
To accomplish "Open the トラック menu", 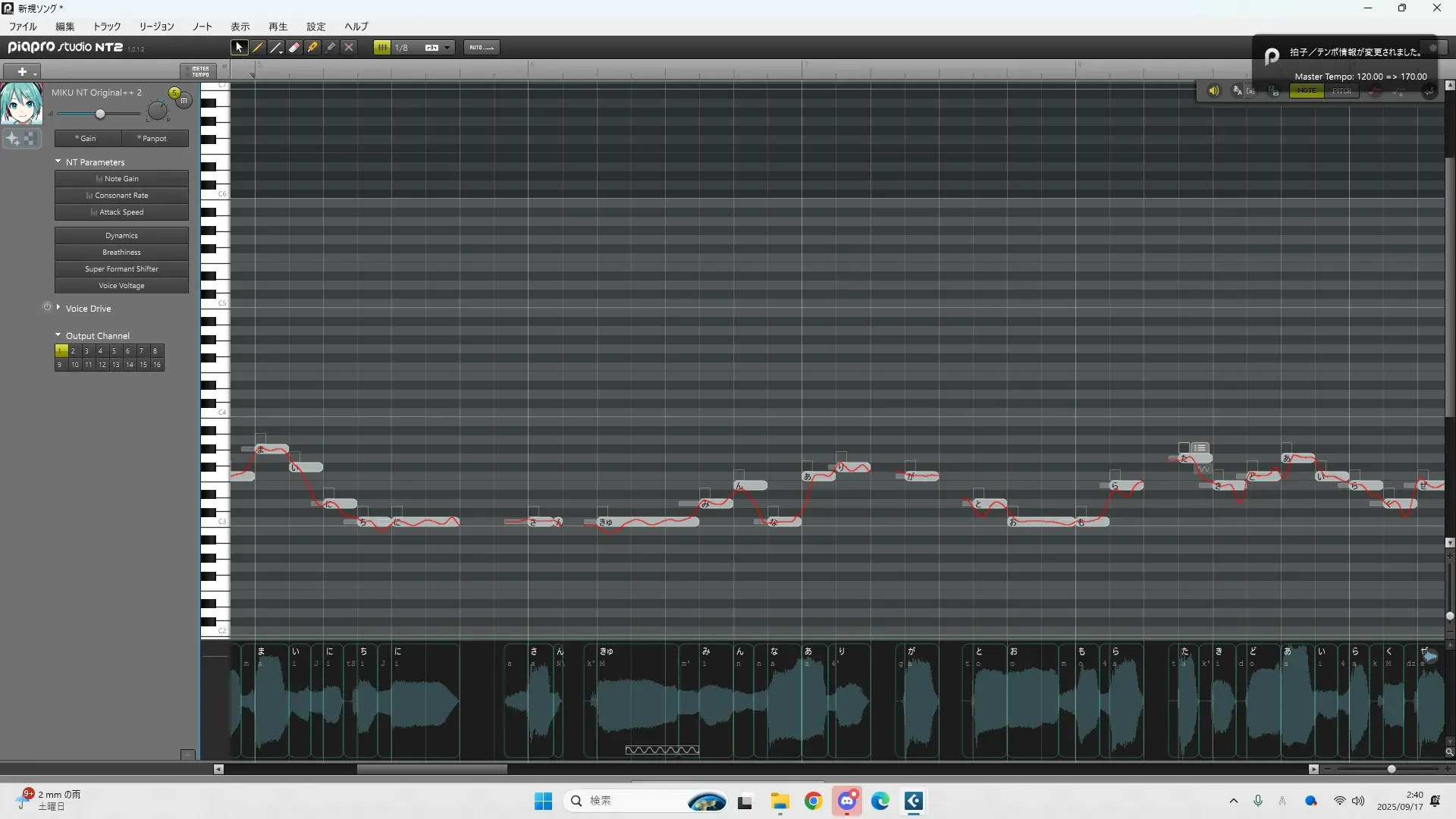I will (x=107, y=26).
